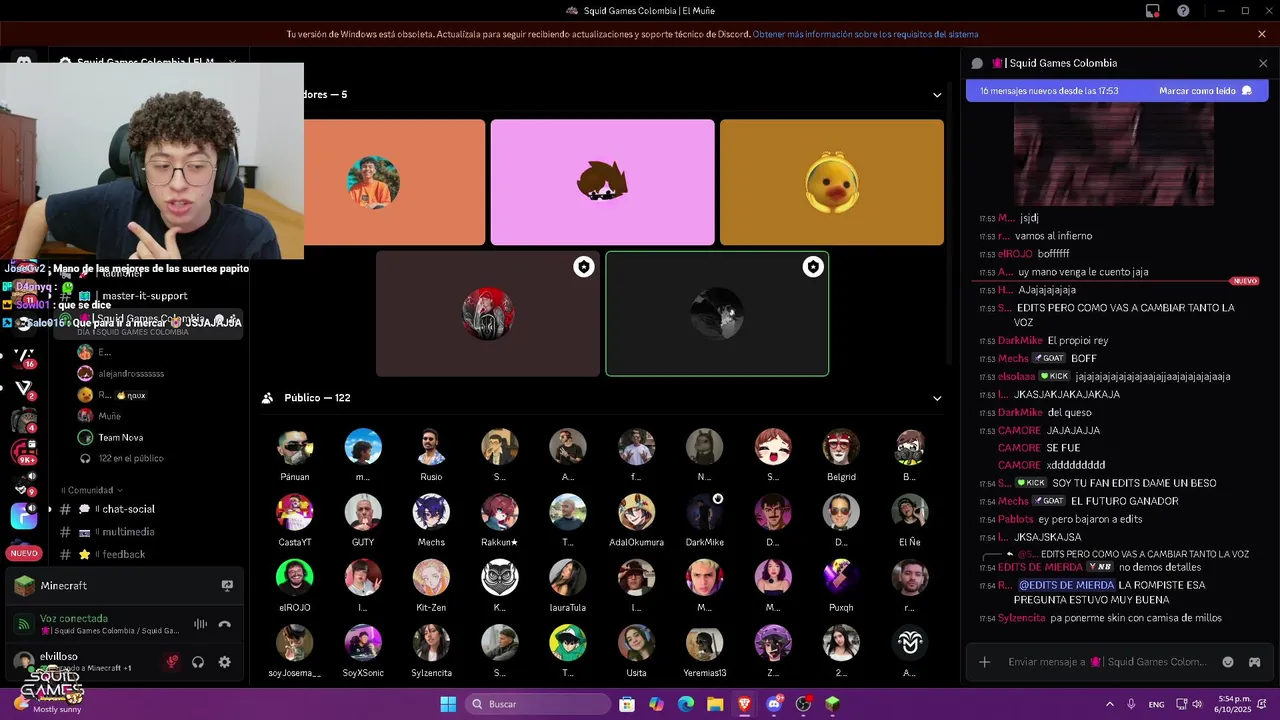Click the plus attachment button

[985, 662]
